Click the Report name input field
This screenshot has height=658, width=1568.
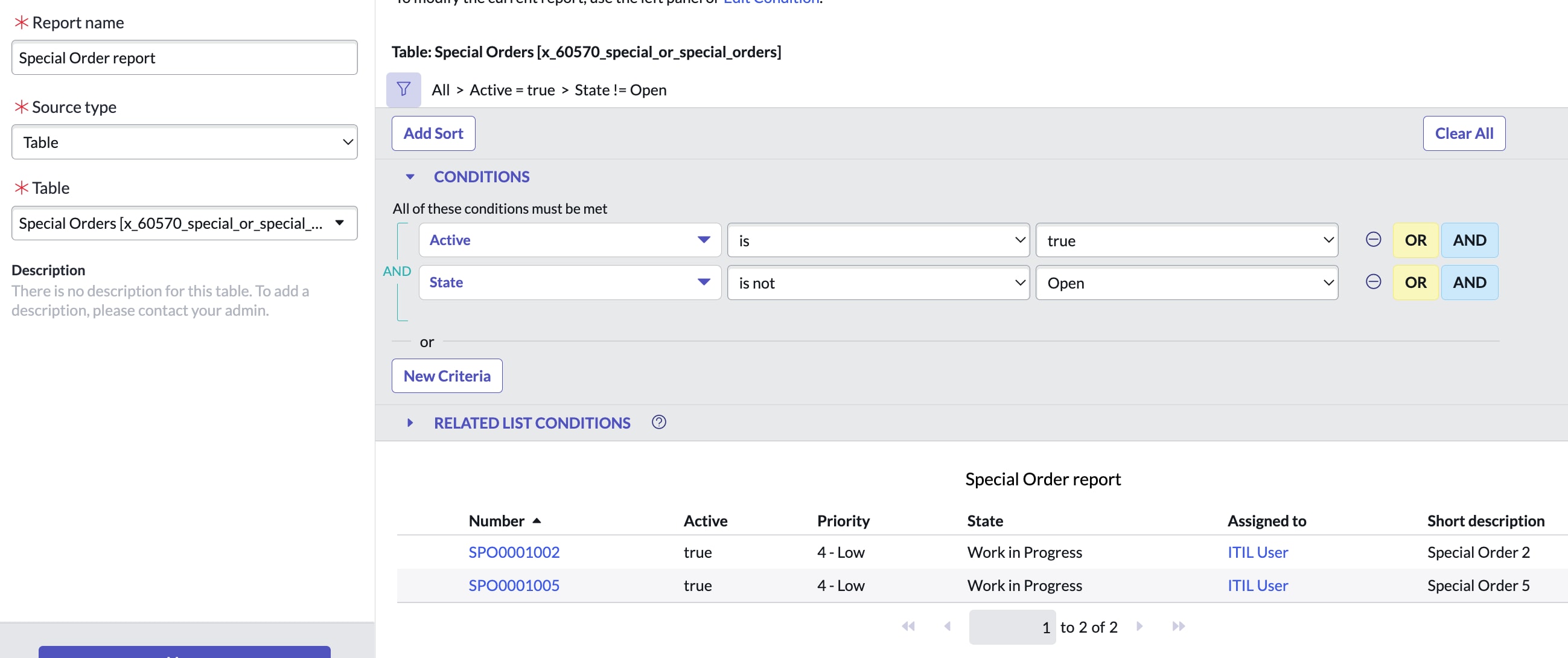184,58
